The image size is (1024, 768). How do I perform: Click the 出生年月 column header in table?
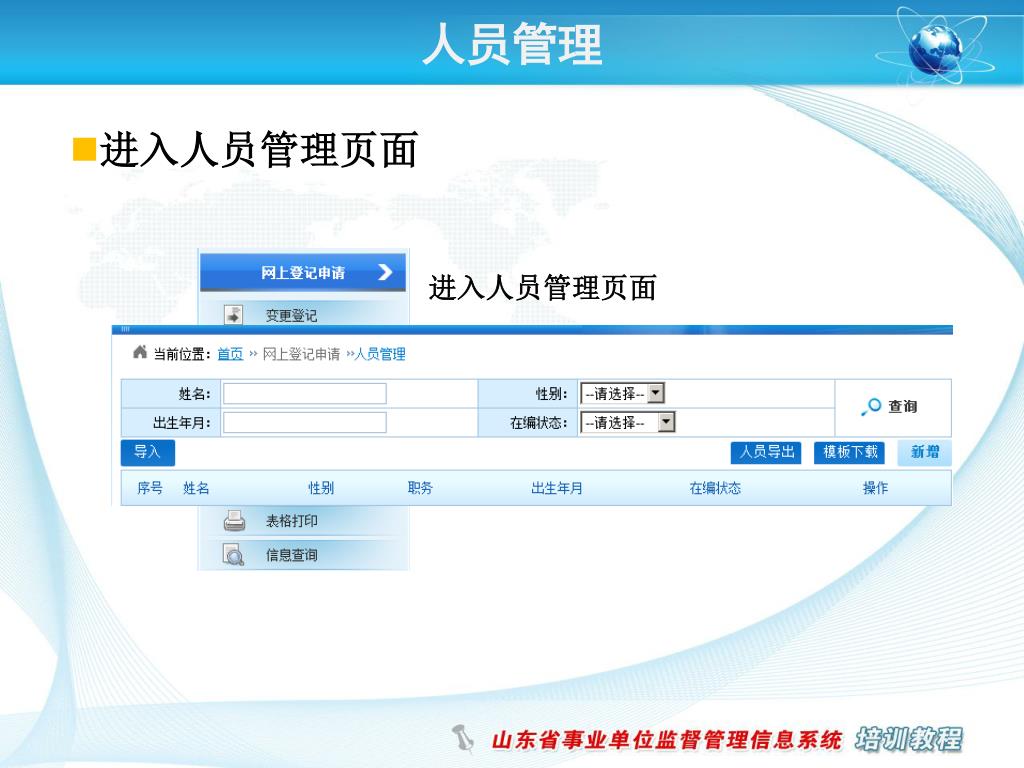pos(556,488)
